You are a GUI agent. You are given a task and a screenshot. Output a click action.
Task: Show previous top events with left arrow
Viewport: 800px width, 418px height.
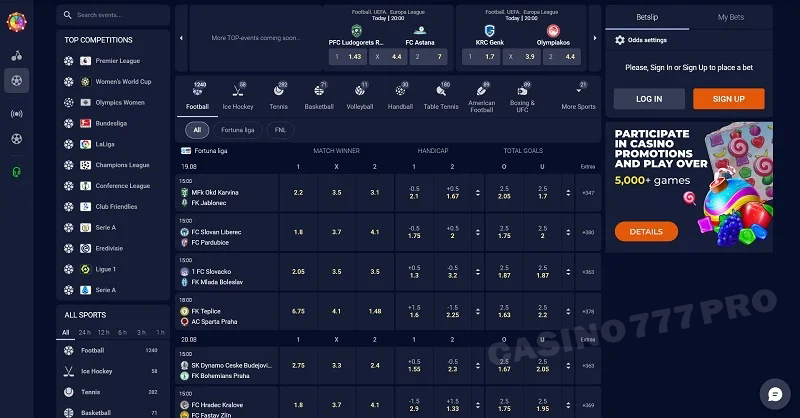tap(182, 38)
